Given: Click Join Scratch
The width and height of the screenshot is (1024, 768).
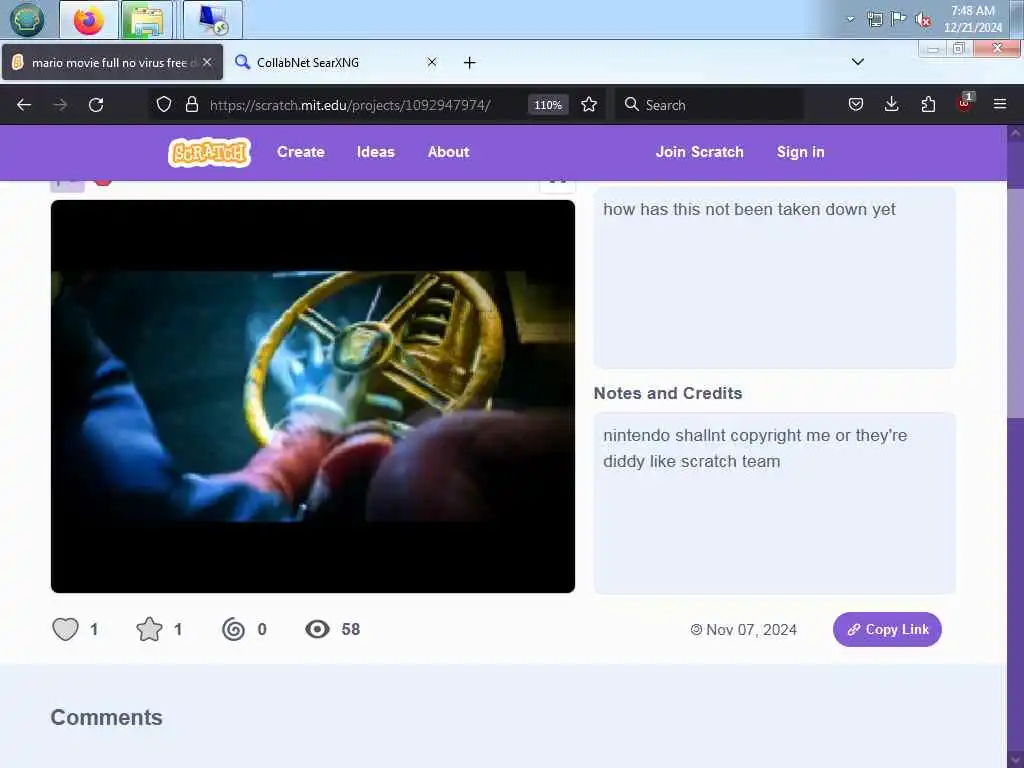Looking at the screenshot, I should click(699, 152).
